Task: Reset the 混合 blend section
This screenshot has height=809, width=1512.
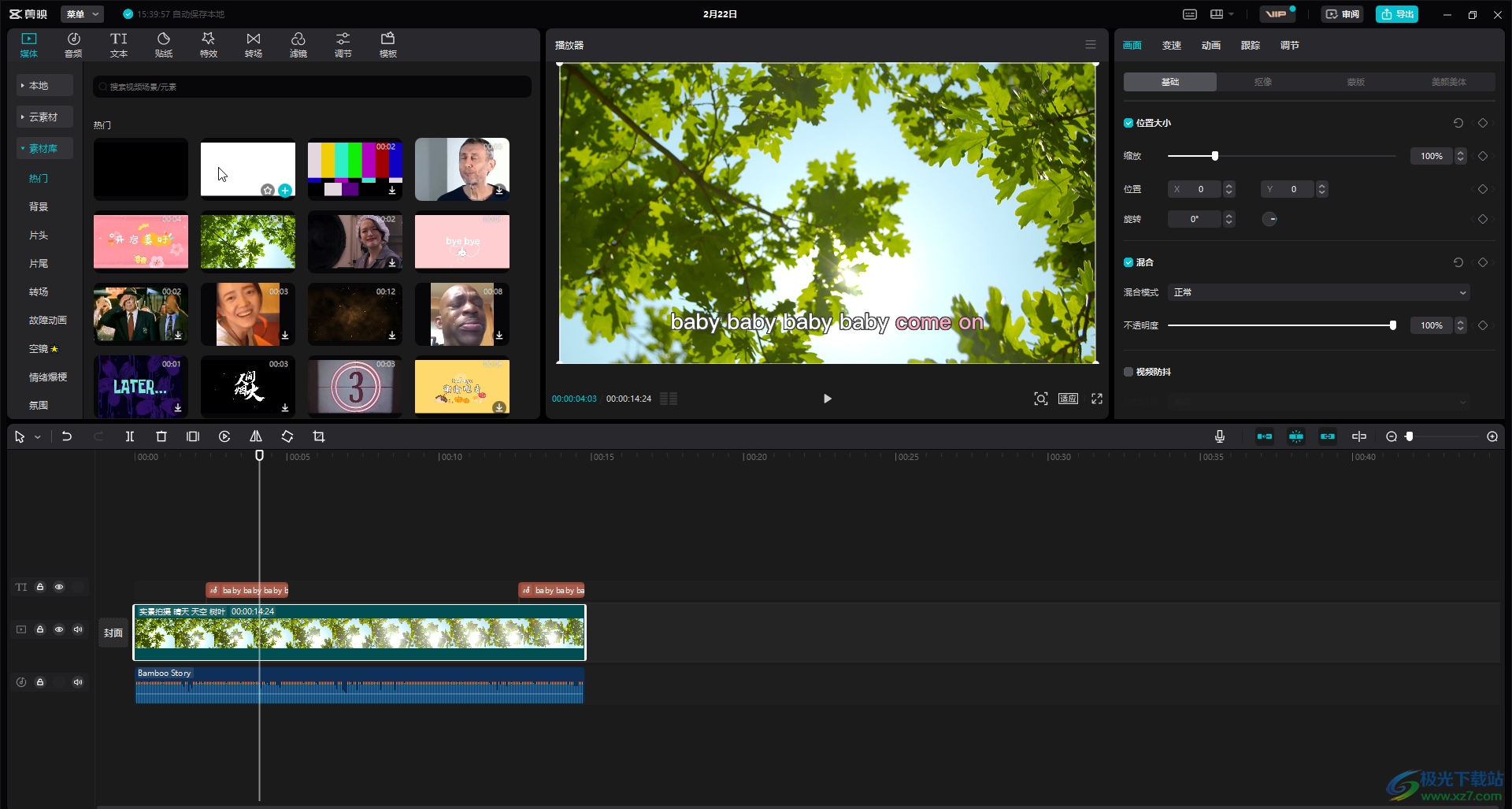Action: (1458, 262)
